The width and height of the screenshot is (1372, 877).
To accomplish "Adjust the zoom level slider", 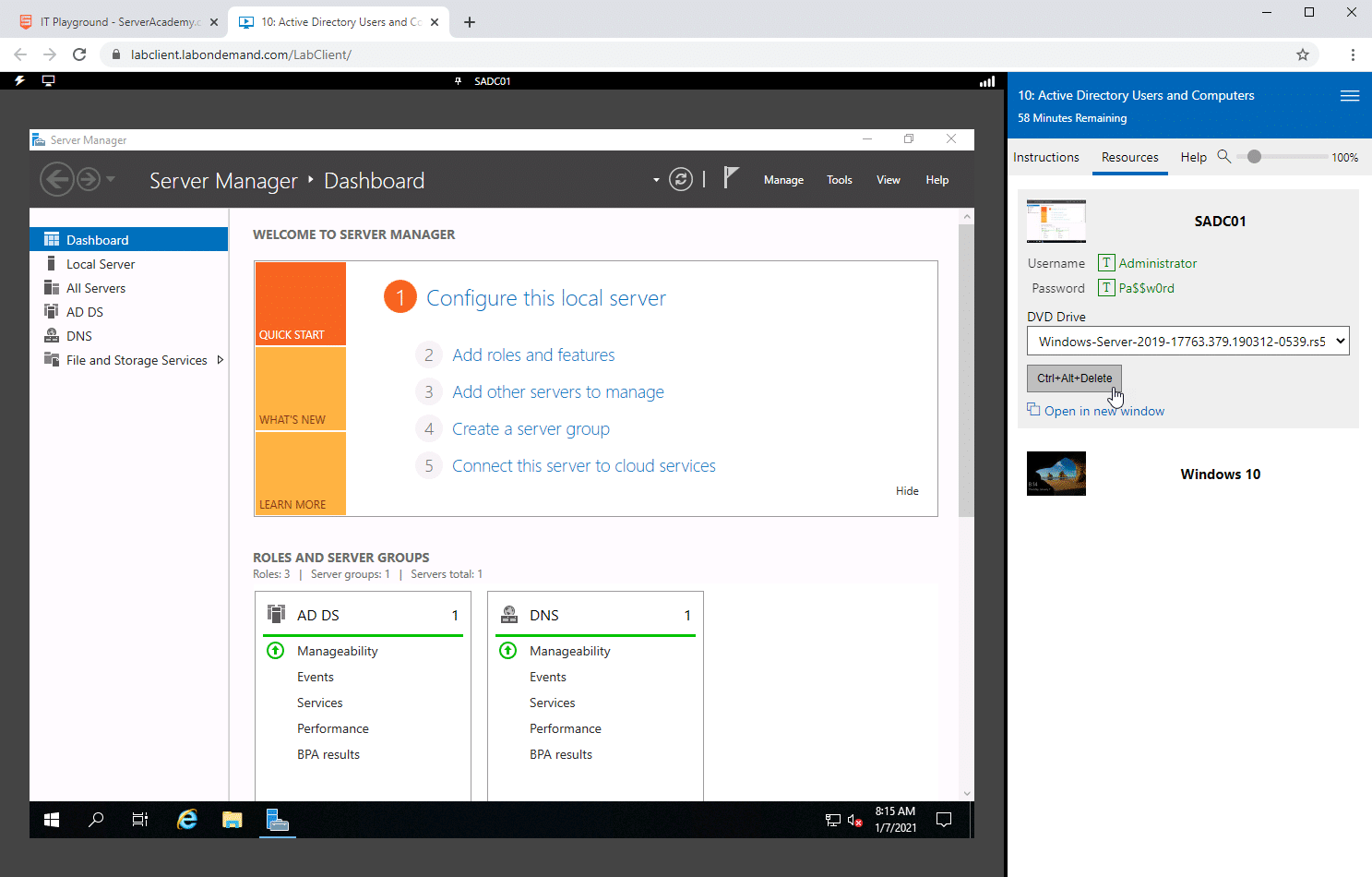I will tap(1254, 157).
